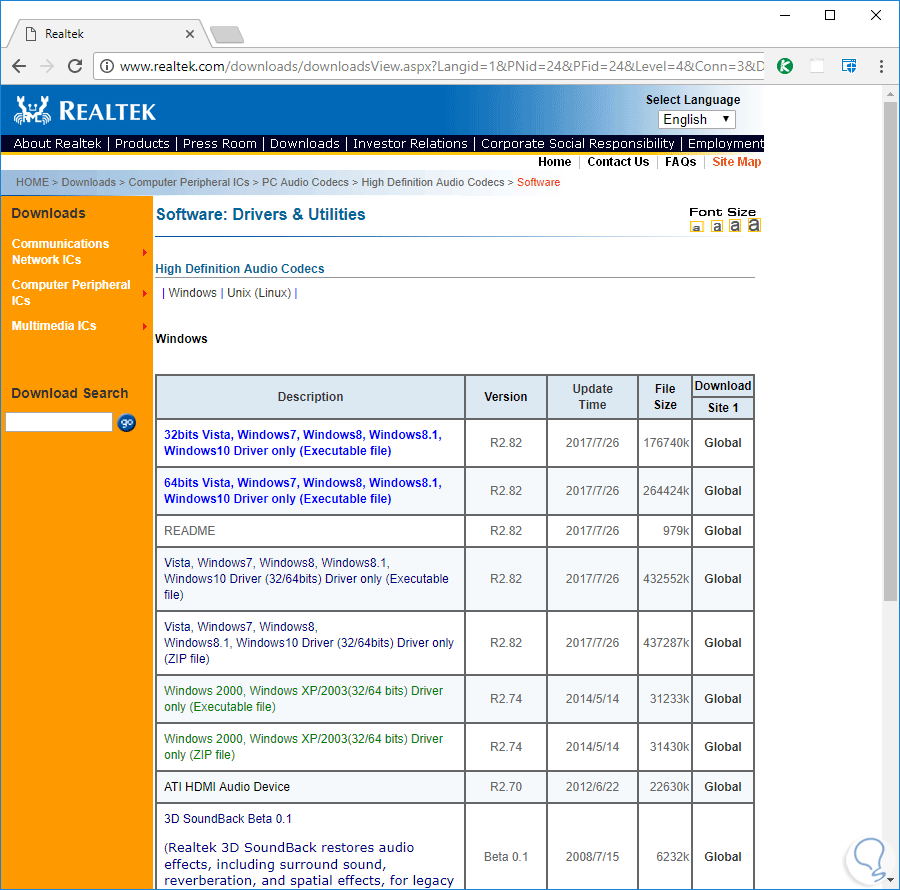Click ATI HDMI Audio Device description
This screenshot has width=900, height=890.
(227, 787)
